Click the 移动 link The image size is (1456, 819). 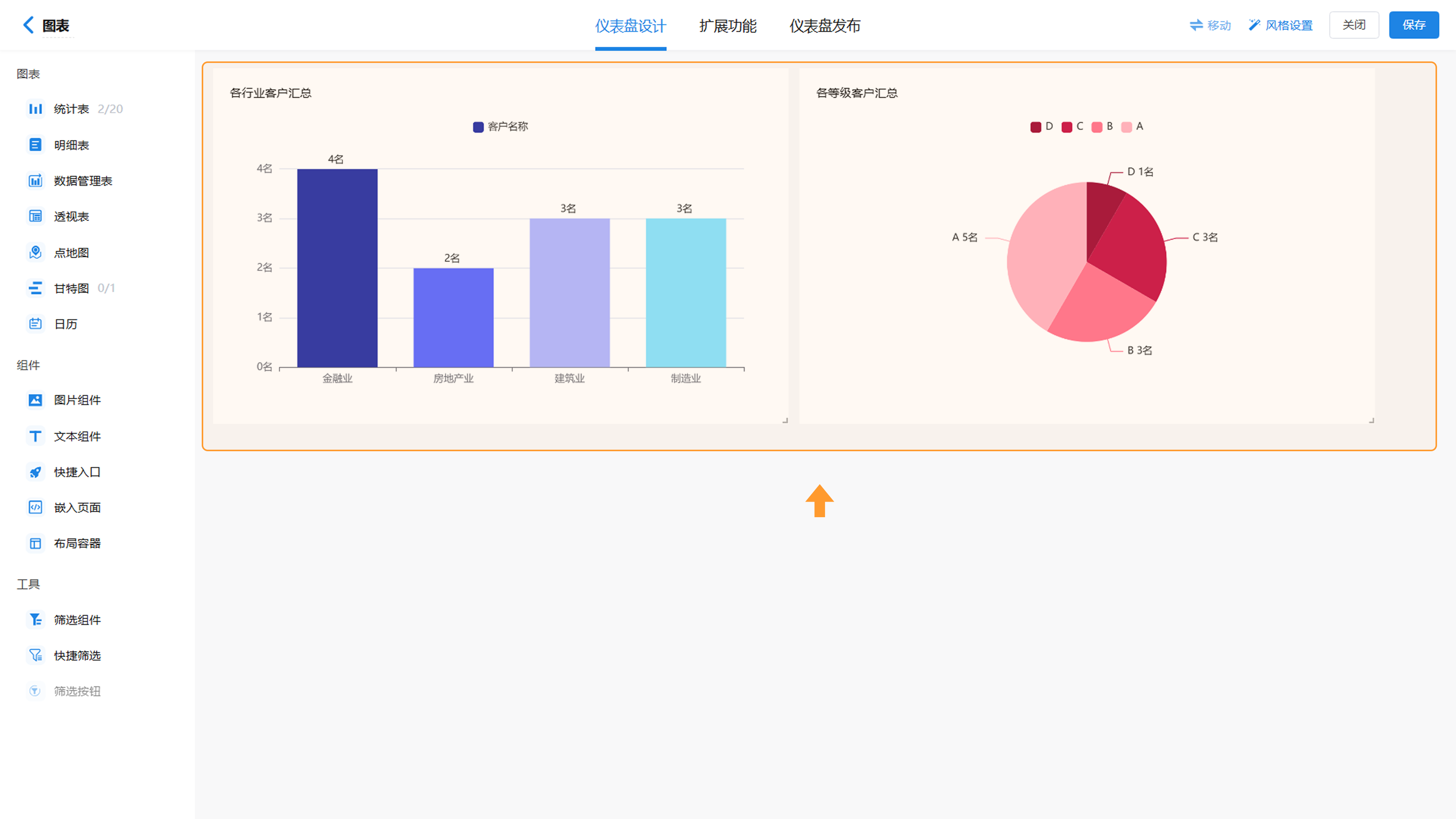(1210, 25)
